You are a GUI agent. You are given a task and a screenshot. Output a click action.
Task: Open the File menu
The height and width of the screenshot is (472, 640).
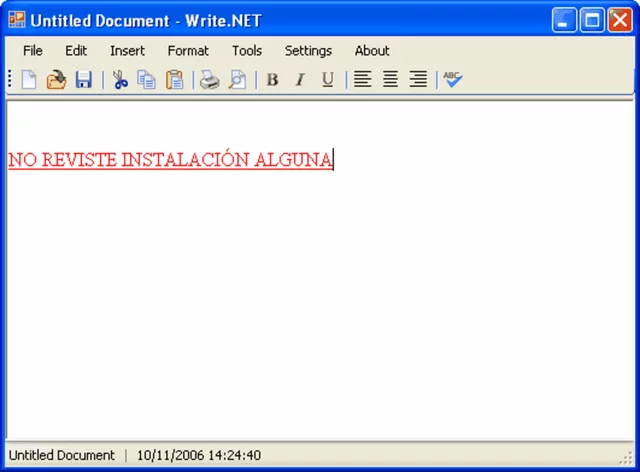tap(33, 51)
